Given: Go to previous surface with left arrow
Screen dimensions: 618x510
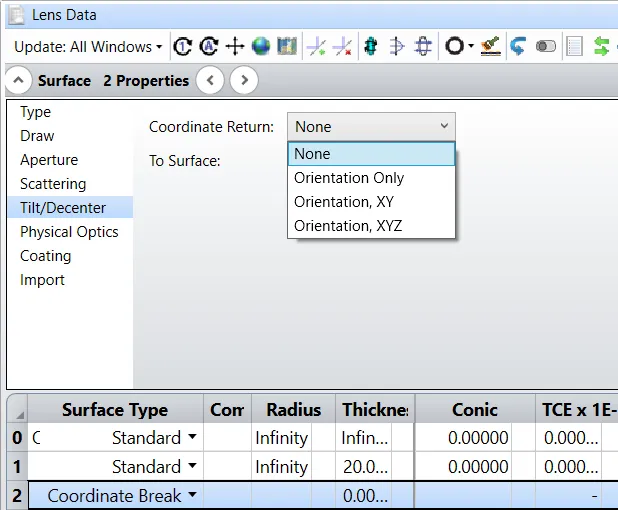Looking at the screenshot, I should pos(209,80).
